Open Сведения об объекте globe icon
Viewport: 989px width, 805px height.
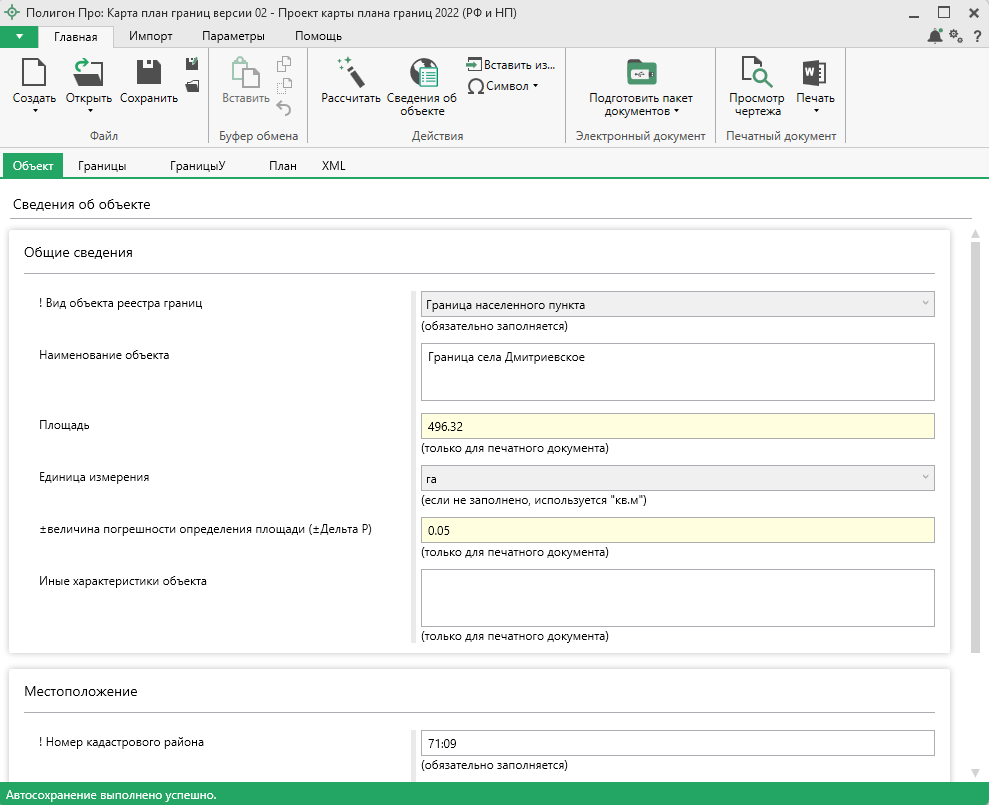tap(422, 73)
